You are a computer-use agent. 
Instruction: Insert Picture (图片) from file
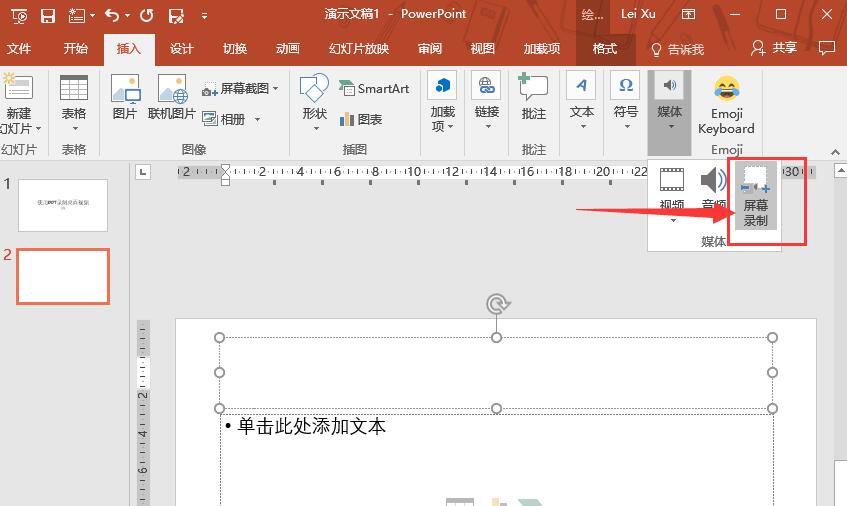point(125,96)
